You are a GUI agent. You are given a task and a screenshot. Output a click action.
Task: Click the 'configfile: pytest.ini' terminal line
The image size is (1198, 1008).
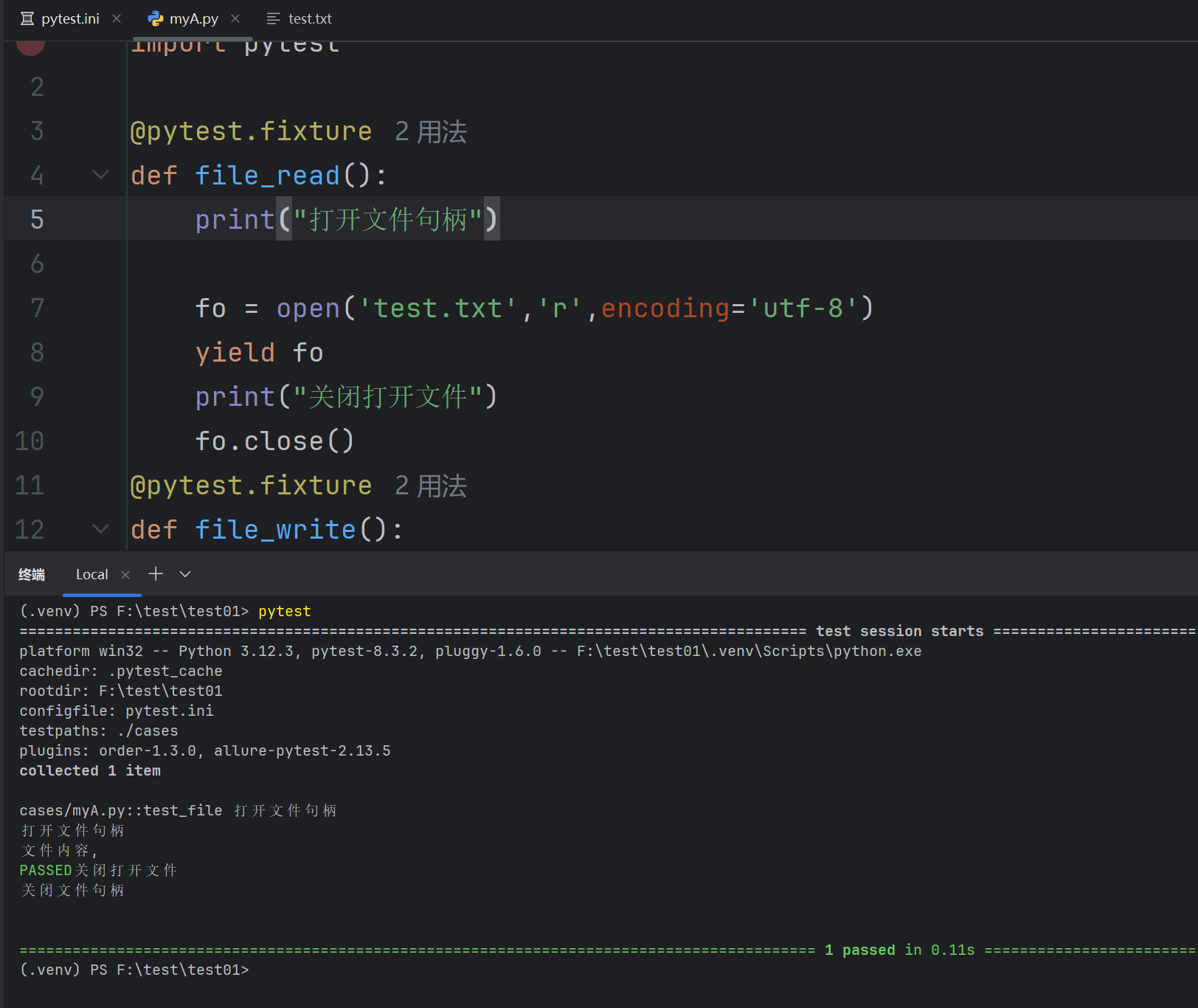[x=117, y=711]
